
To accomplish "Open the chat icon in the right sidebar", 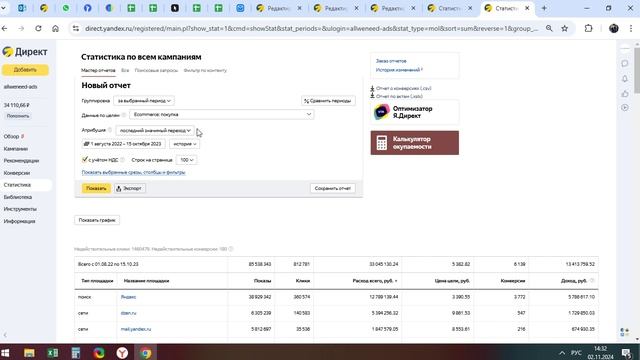I will click(625, 64).
